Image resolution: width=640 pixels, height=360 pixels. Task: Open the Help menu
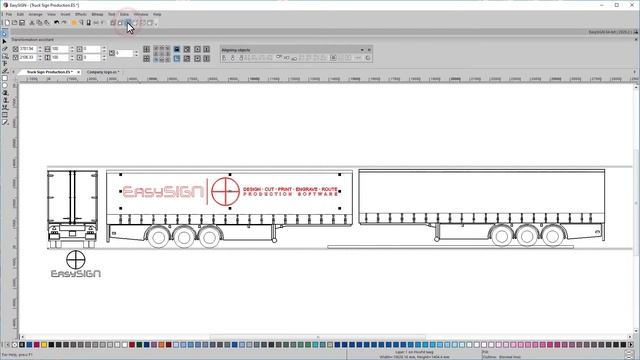157,14
